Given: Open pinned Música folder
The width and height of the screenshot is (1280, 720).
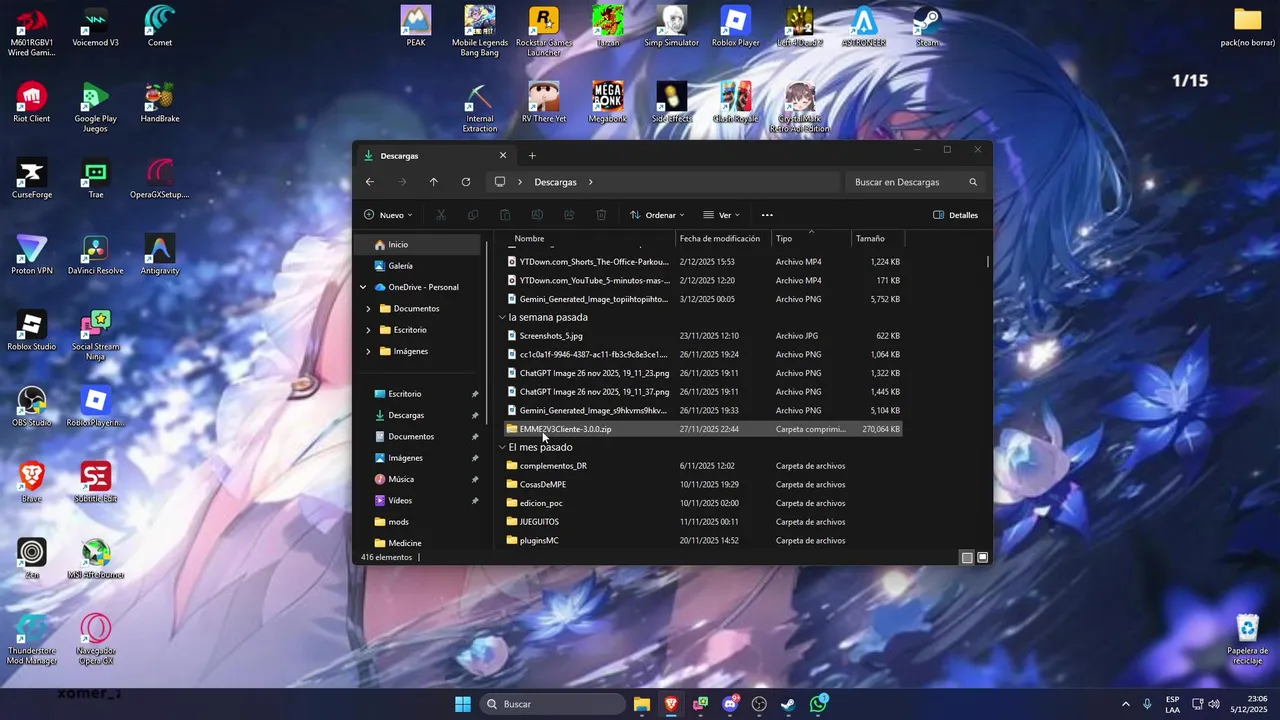Looking at the screenshot, I should pos(418,479).
